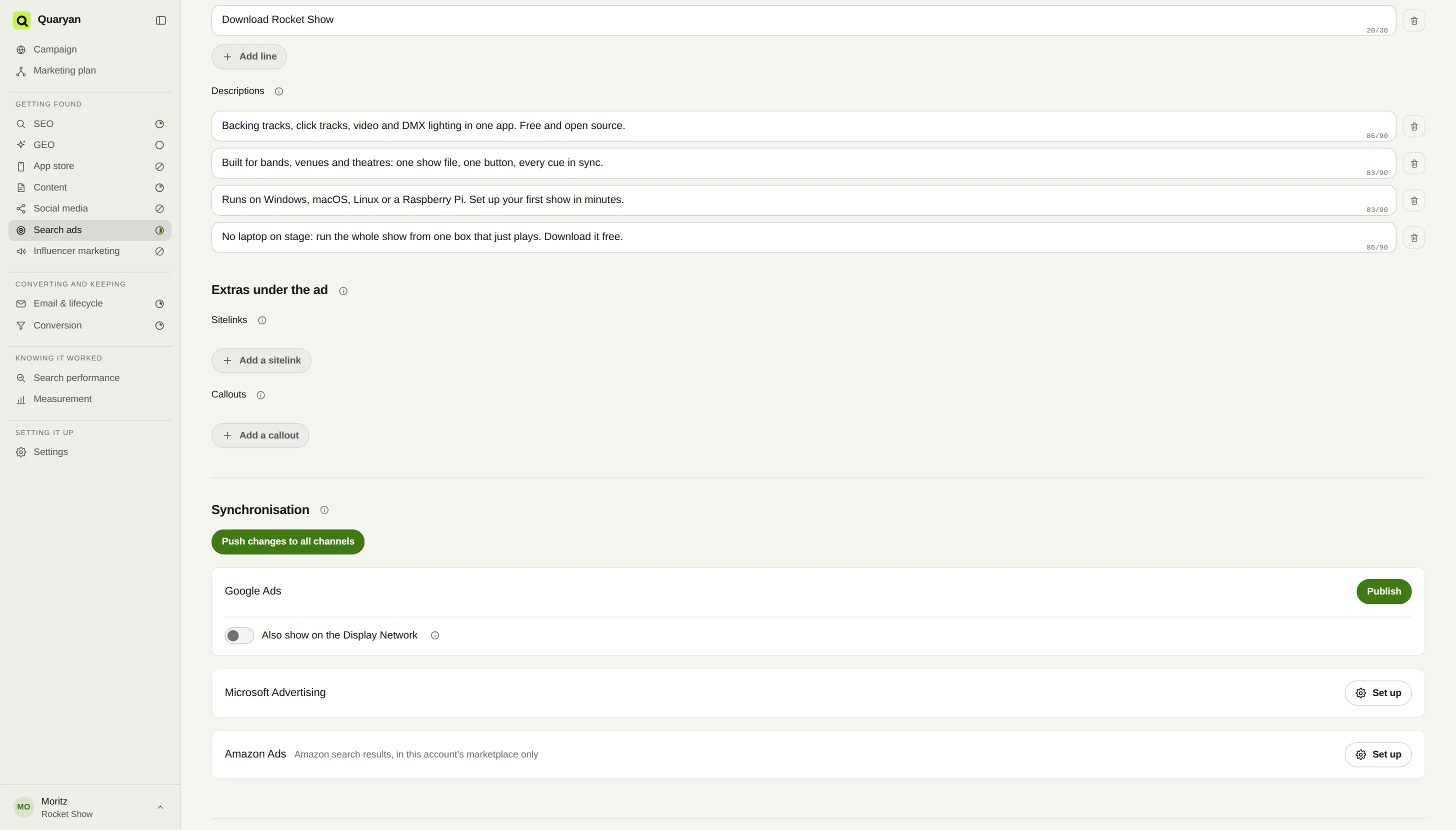1456x830 pixels.
Task: Open Influencer marketing section
Action: (89, 251)
